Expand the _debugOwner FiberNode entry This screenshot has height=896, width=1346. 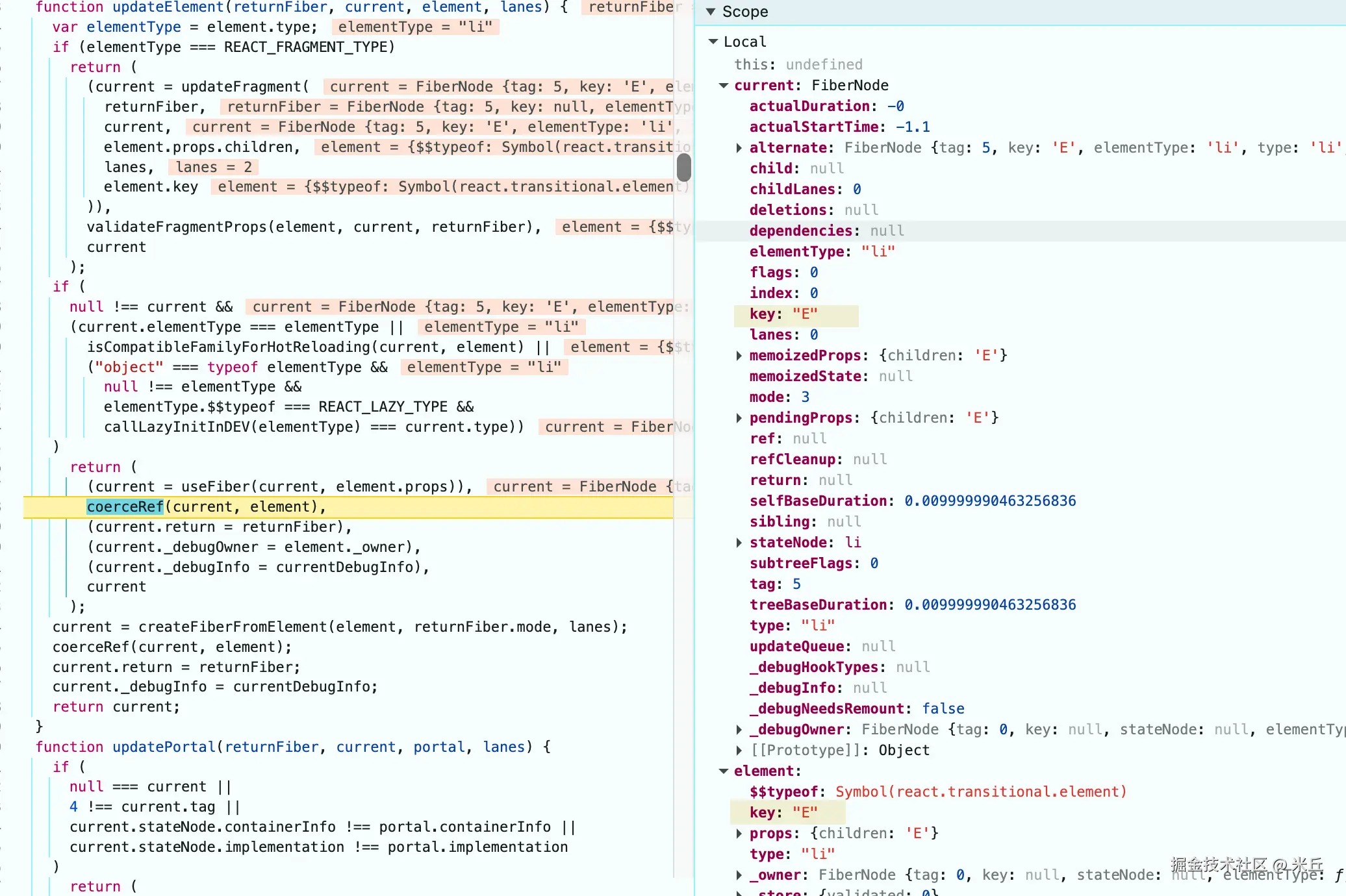point(739,730)
